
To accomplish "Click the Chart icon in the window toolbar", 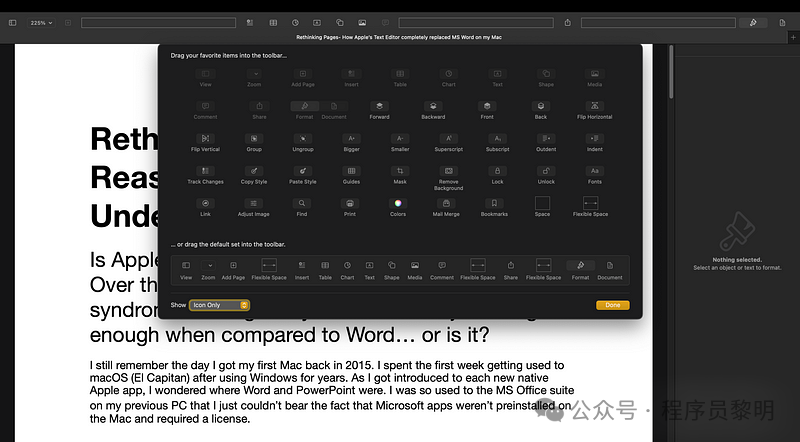I will (x=295, y=23).
